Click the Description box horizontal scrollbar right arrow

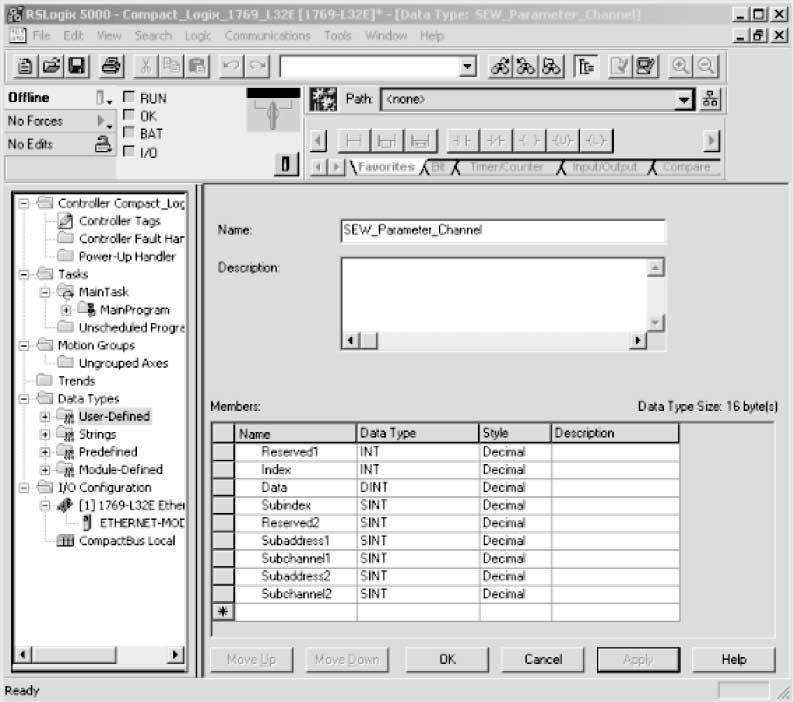tap(638, 340)
